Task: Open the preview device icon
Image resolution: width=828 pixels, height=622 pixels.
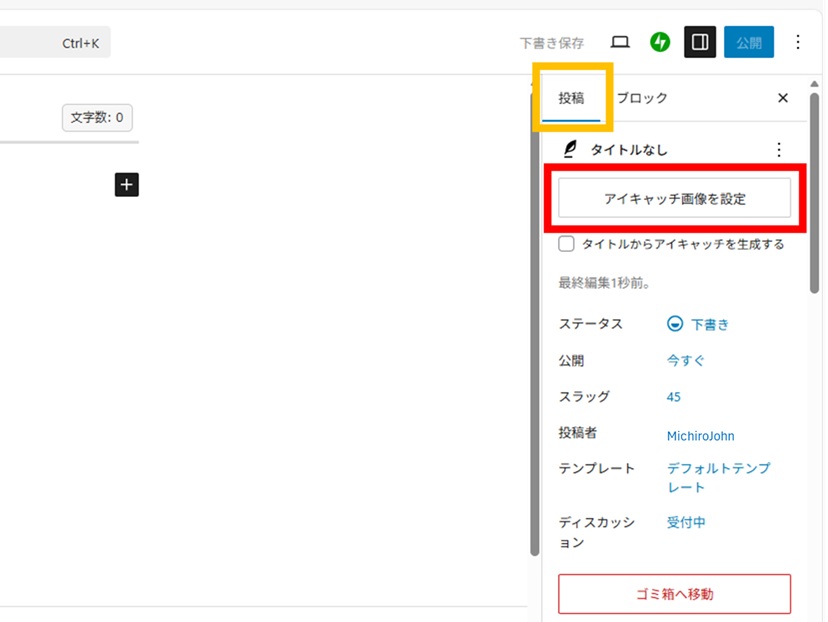Action: point(620,42)
